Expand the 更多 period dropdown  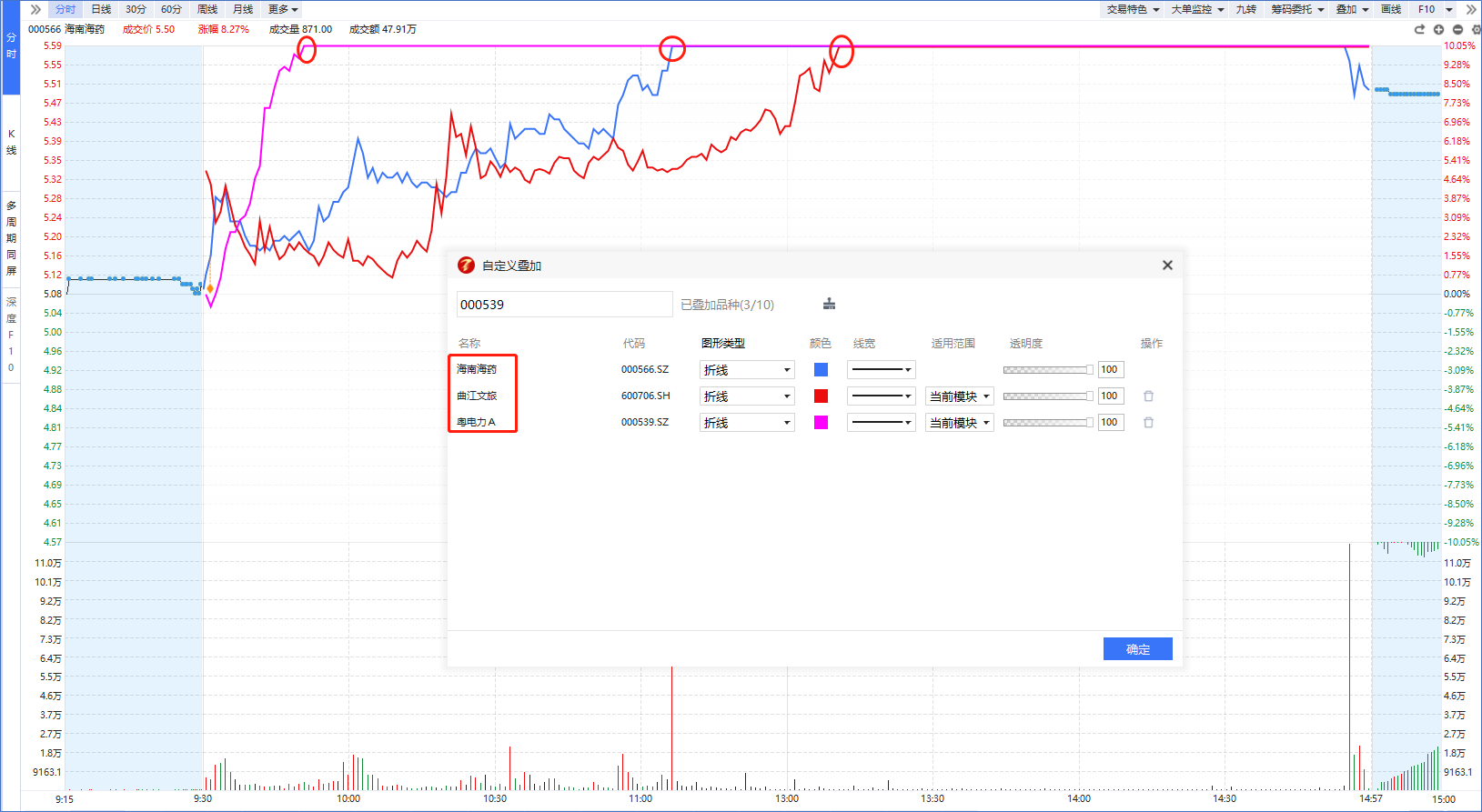tap(283, 9)
